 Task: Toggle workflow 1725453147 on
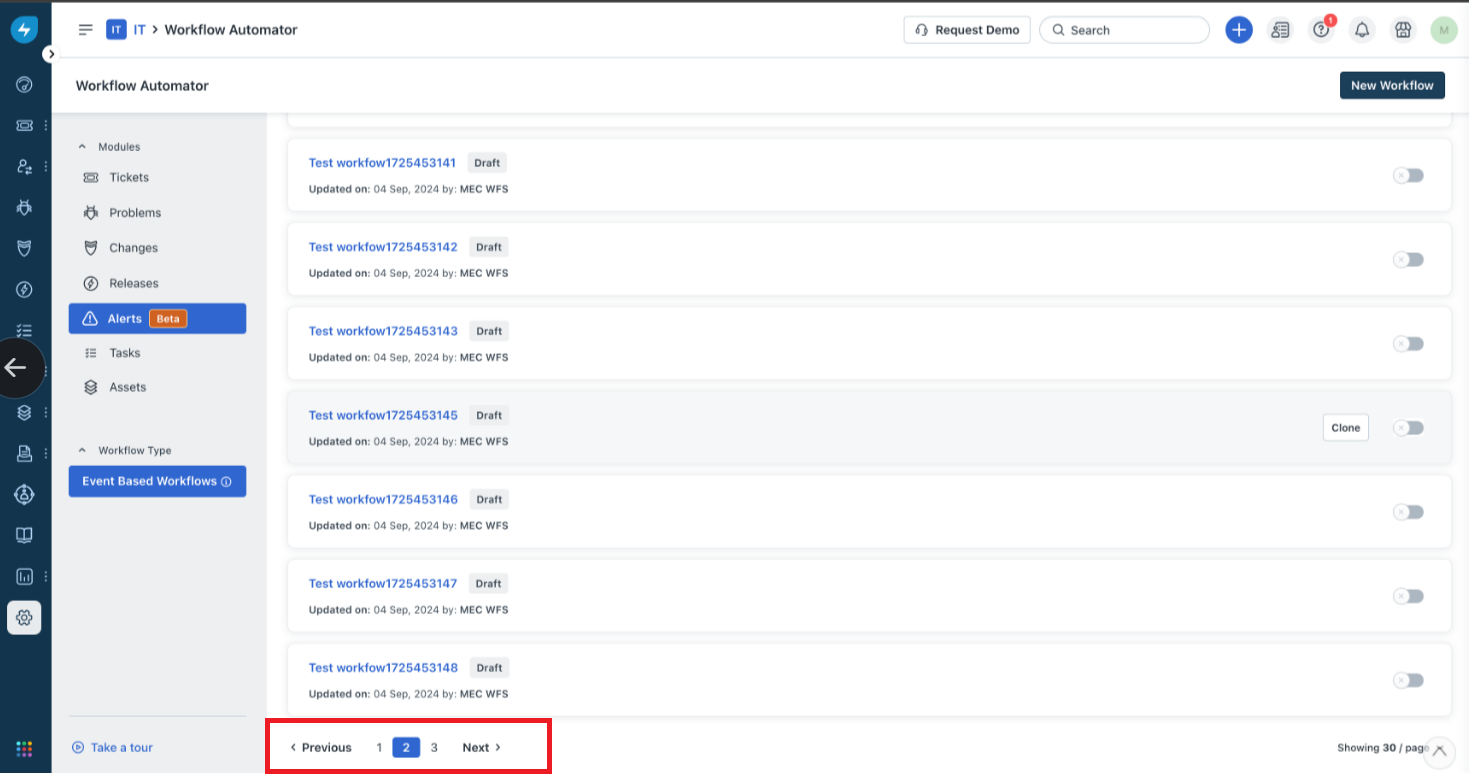coord(1408,596)
